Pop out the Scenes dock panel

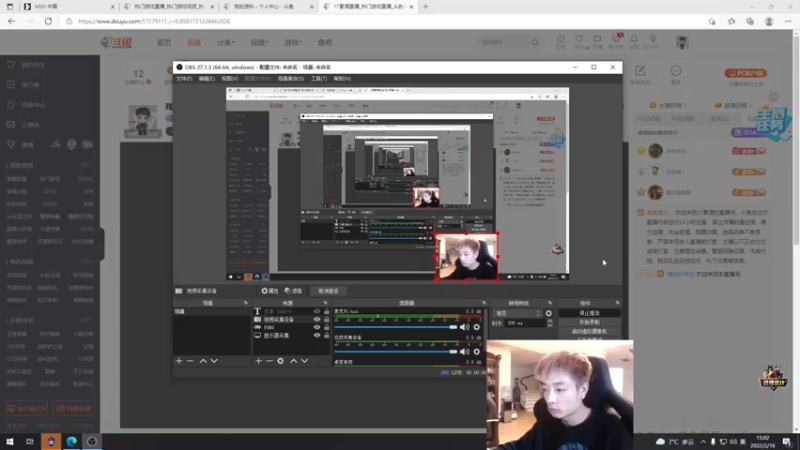point(245,303)
